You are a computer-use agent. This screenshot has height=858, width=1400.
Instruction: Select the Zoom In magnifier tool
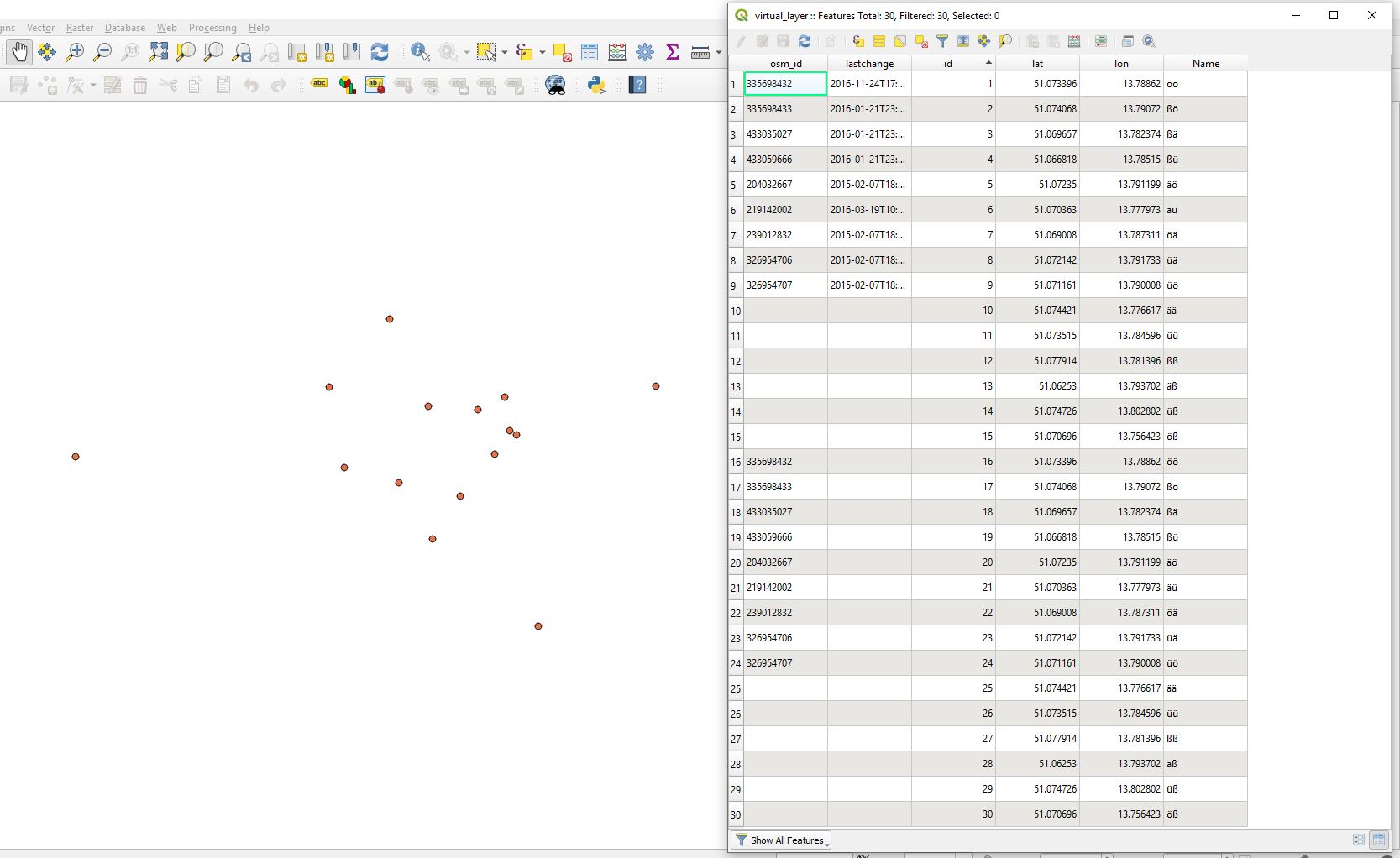75,52
